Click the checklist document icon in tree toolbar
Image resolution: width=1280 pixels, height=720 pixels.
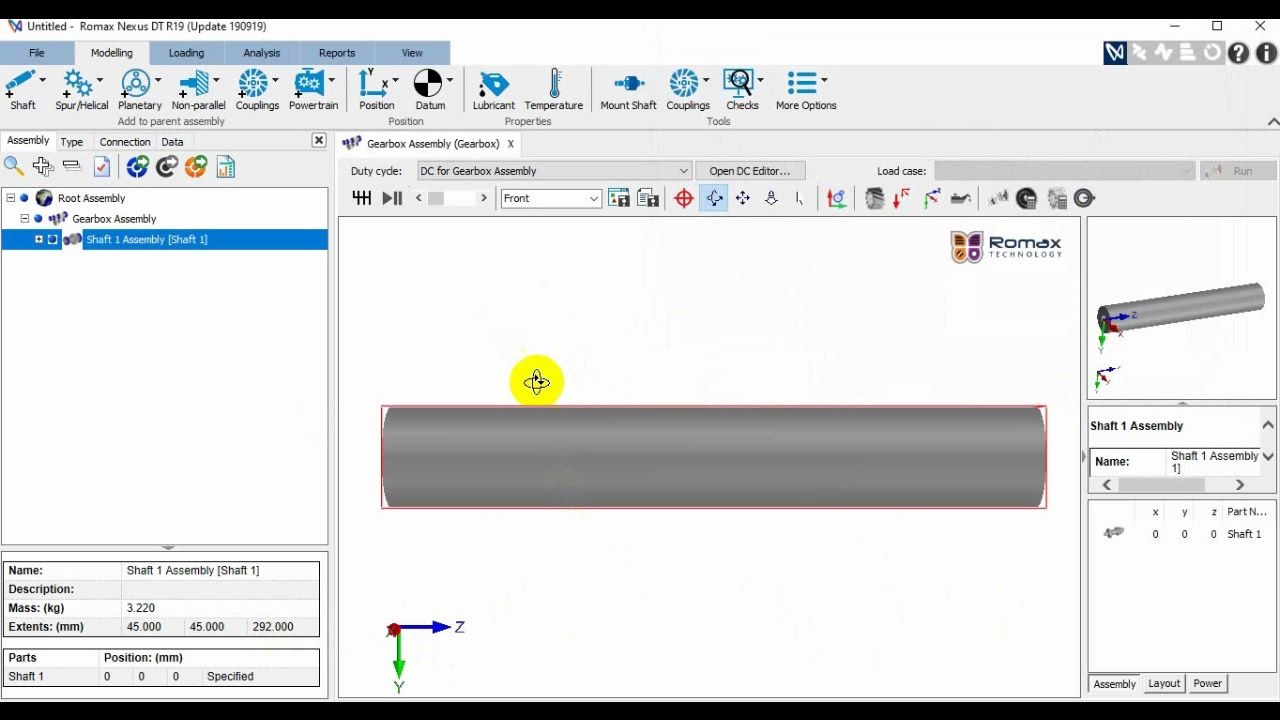(x=101, y=167)
